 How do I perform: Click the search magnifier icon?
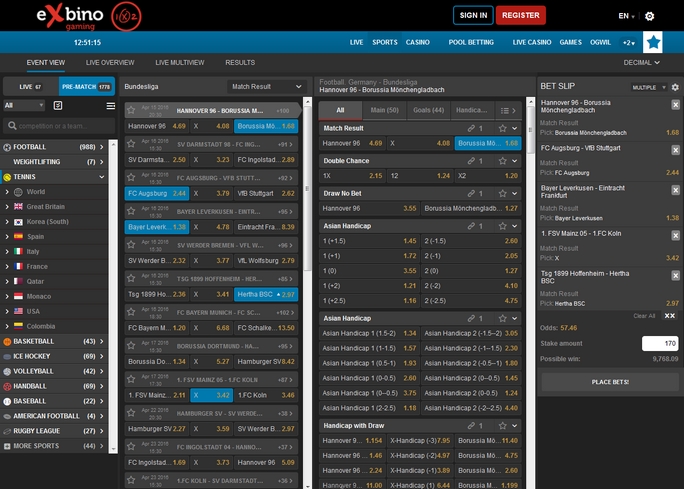[12, 126]
